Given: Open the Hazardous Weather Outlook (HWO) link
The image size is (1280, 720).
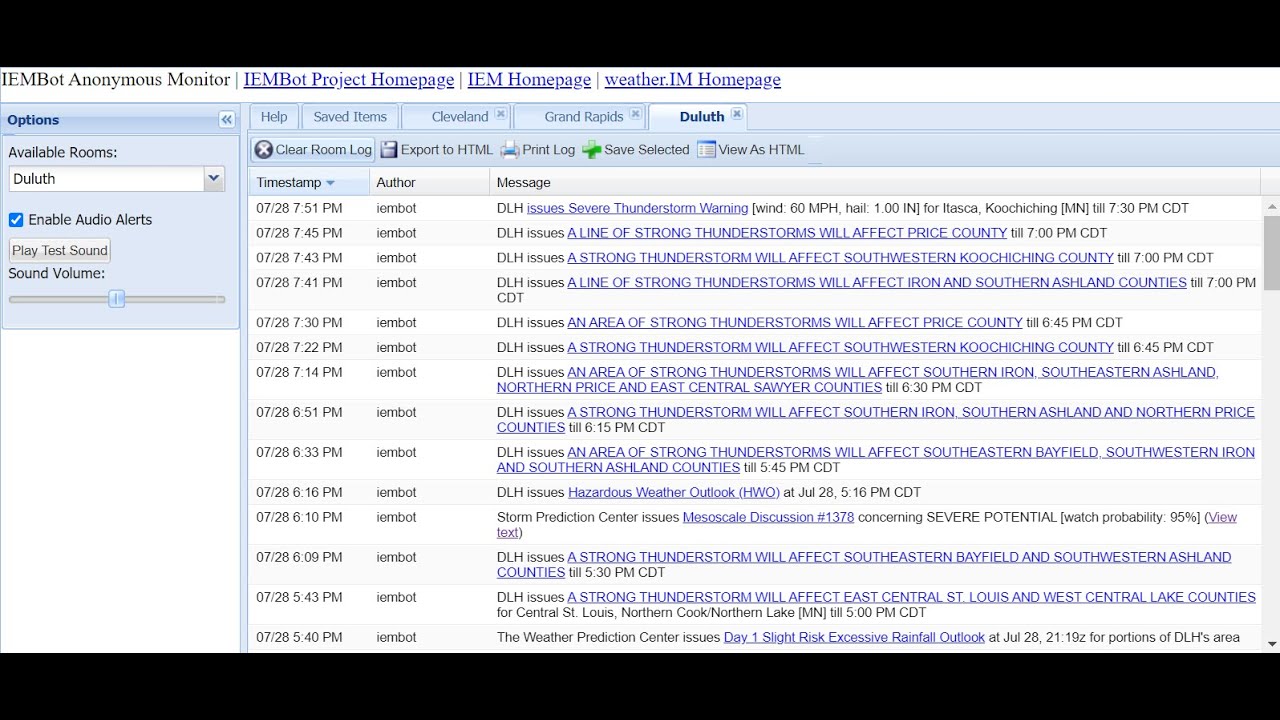Looking at the screenshot, I should [x=674, y=492].
